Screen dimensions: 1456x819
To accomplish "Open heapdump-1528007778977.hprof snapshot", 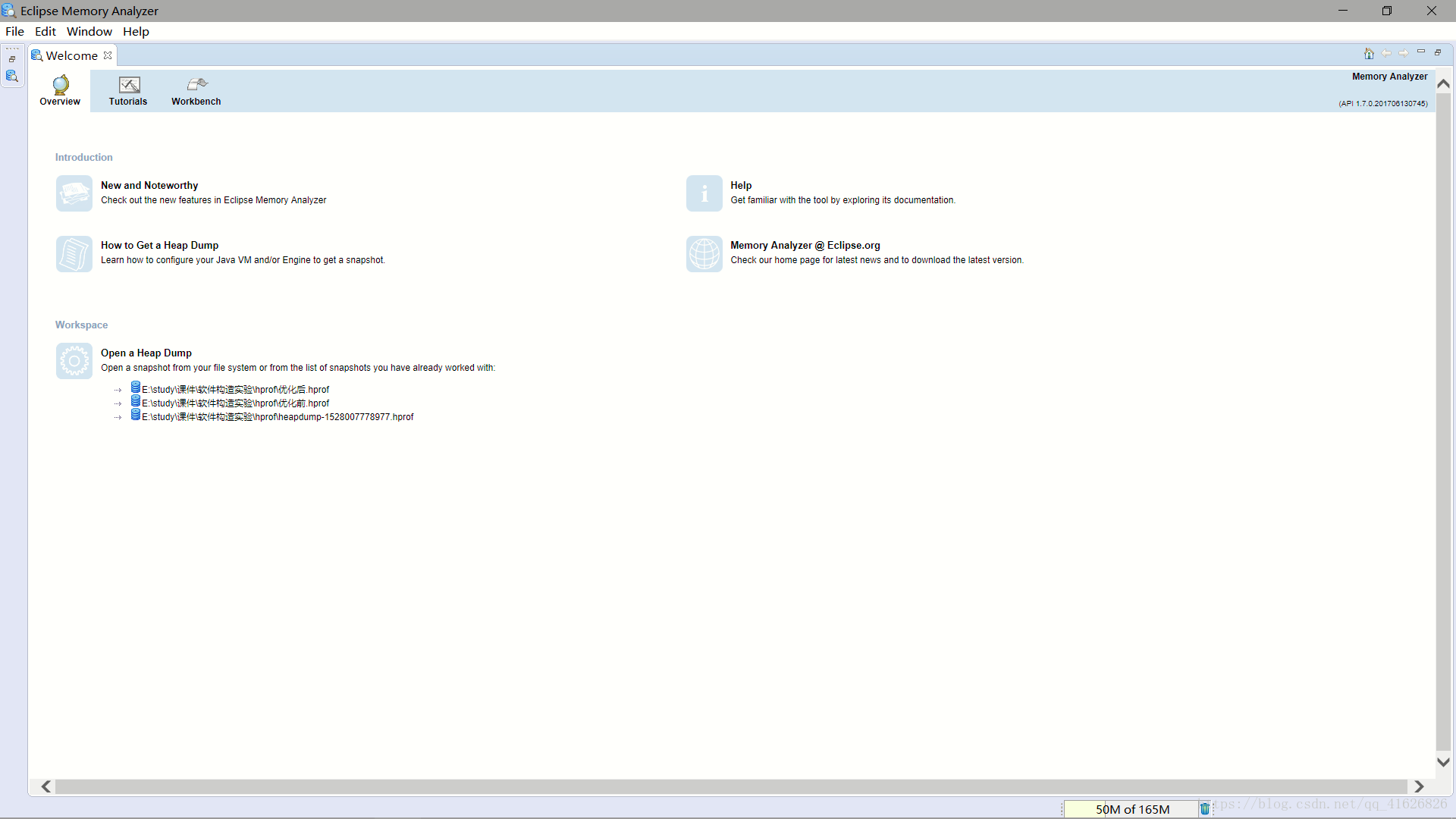I will [278, 417].
